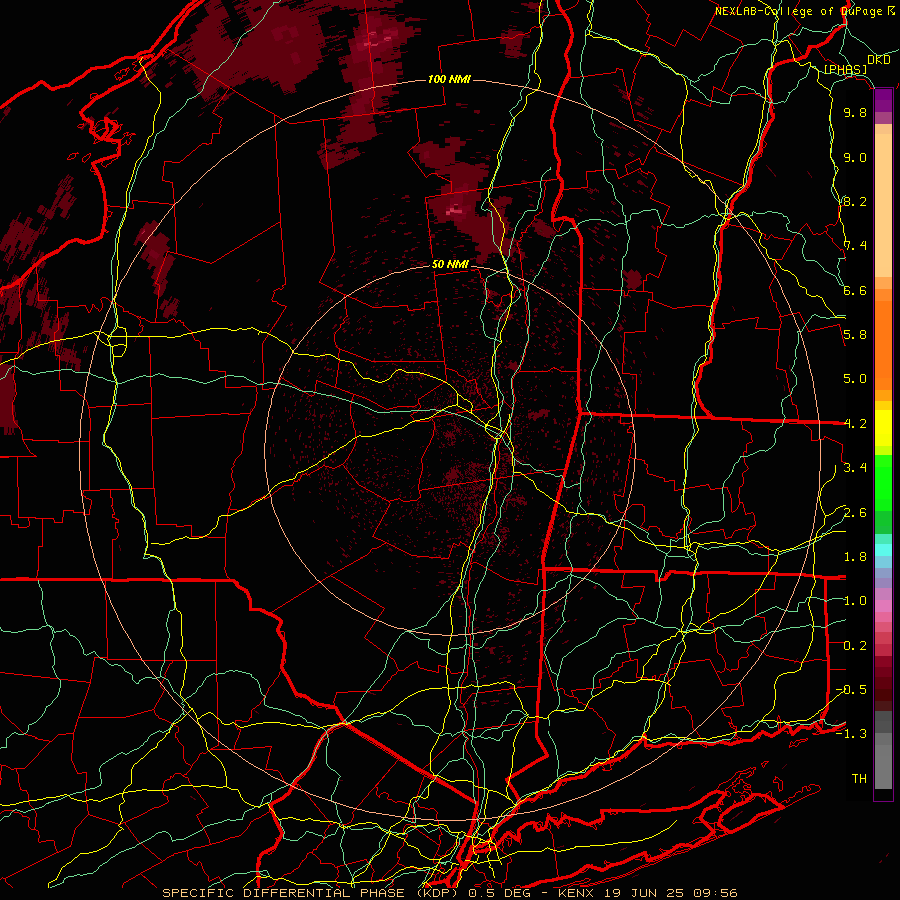This screenshot has width=900, height=900.
Task: Click the bright green segment of the color bar
Action: click(883, 482)
